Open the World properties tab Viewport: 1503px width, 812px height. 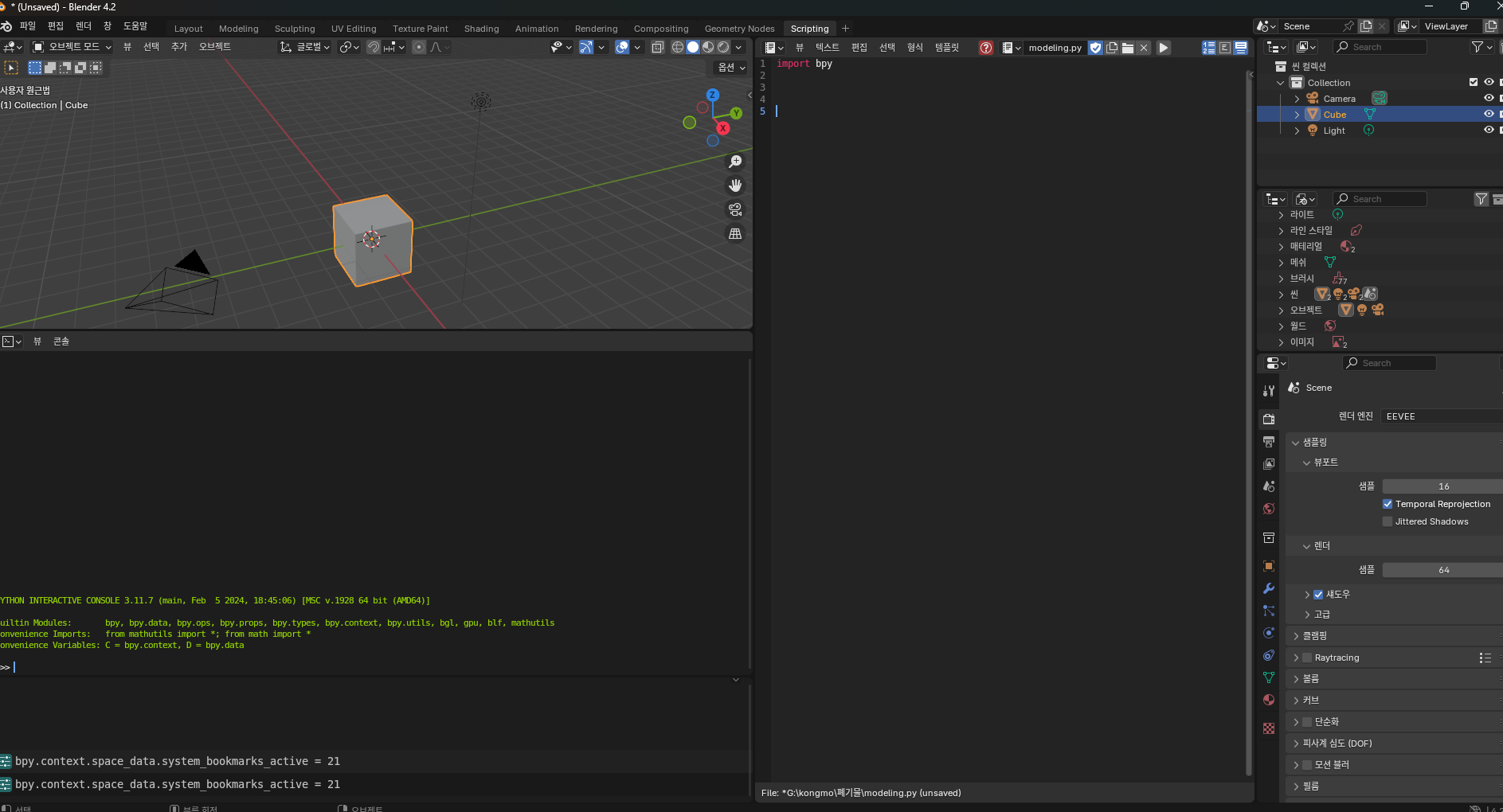[1269, 509]
